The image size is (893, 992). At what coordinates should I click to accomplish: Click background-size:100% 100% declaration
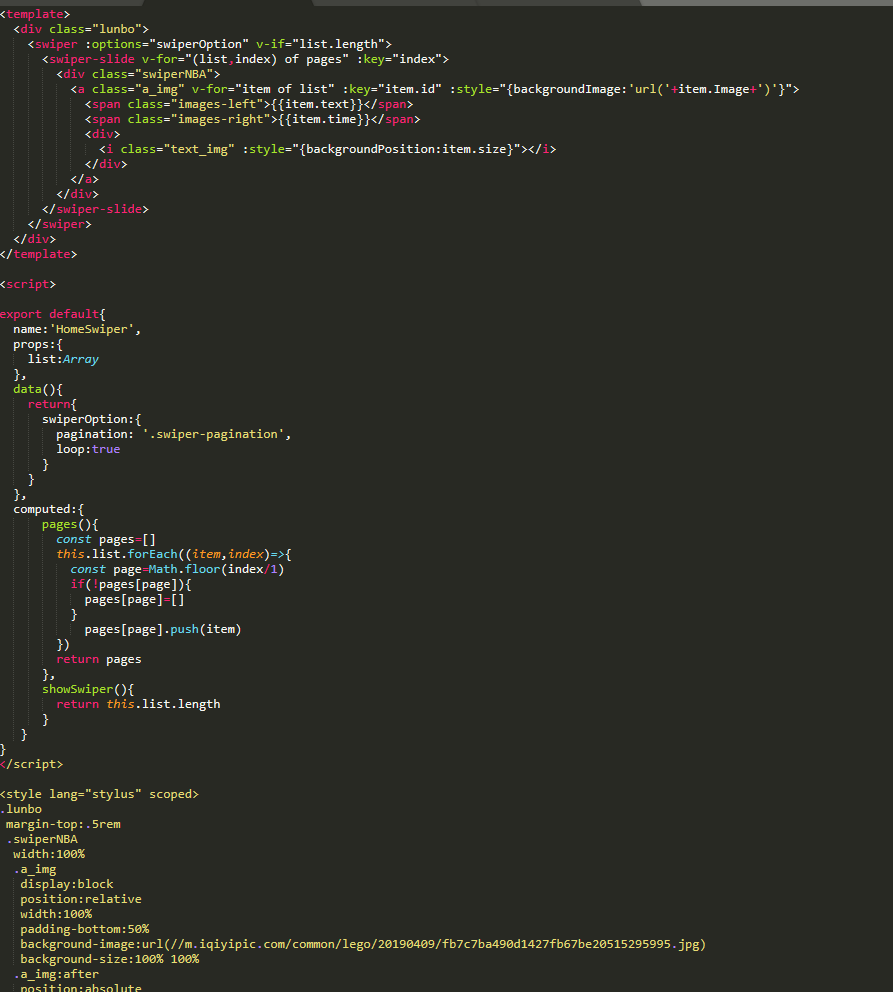109,959
